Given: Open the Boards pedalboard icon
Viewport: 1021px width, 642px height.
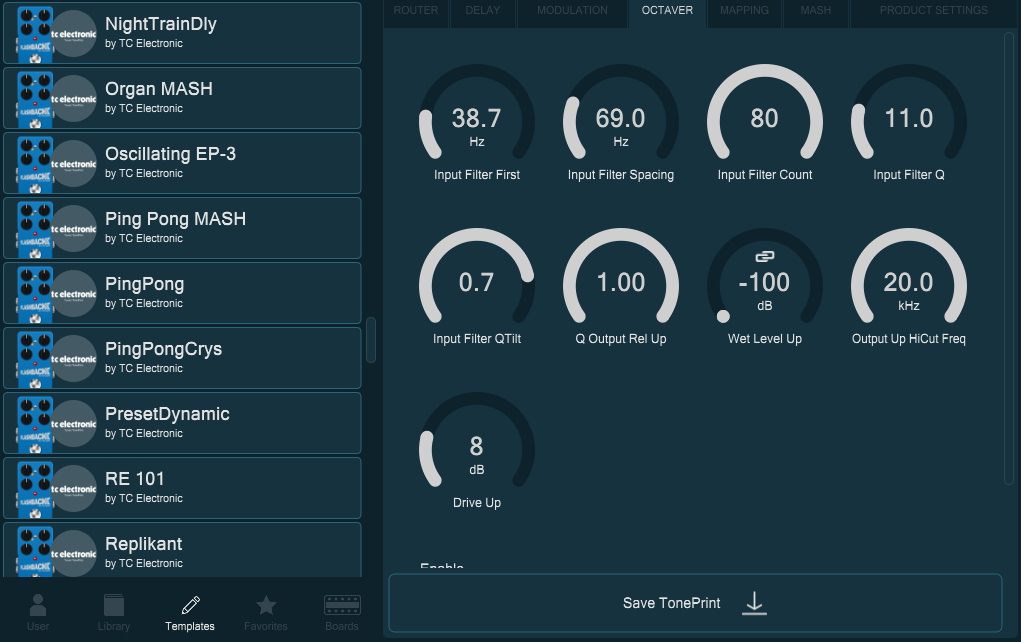Looking at the screenshot, I should point(342,605).
